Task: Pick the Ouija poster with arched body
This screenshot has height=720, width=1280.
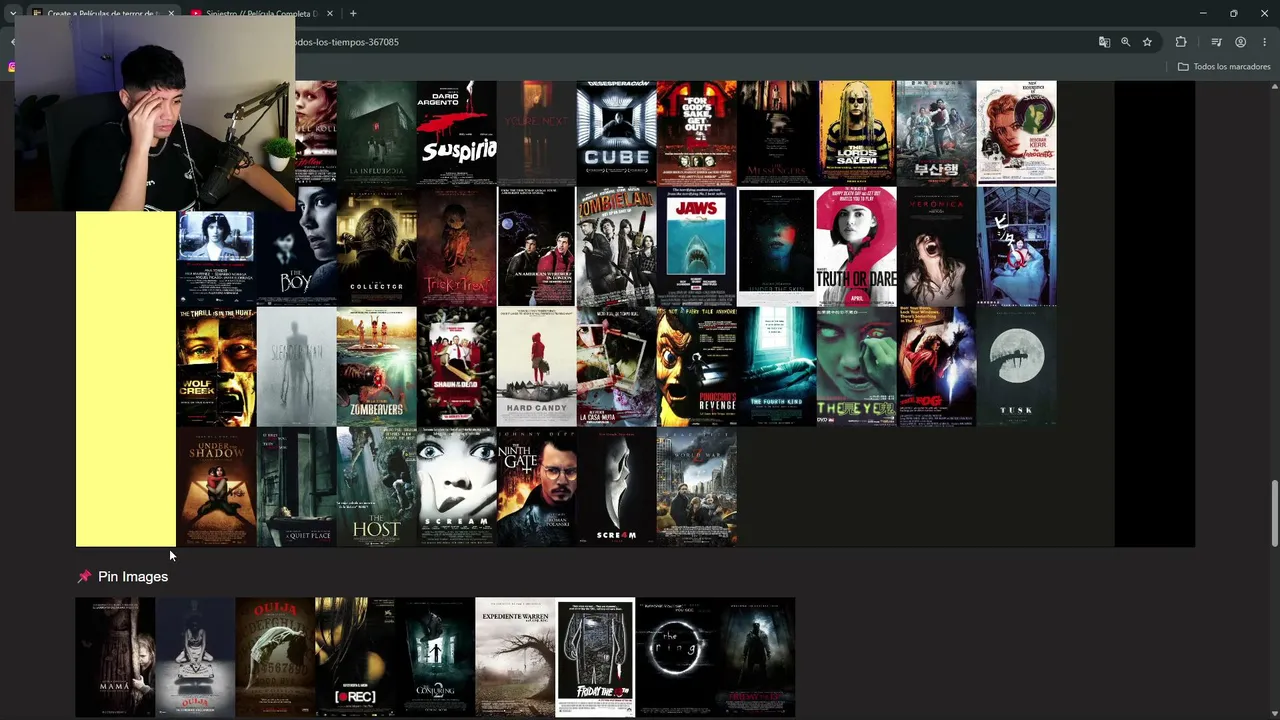Action: tap(275, 657)
